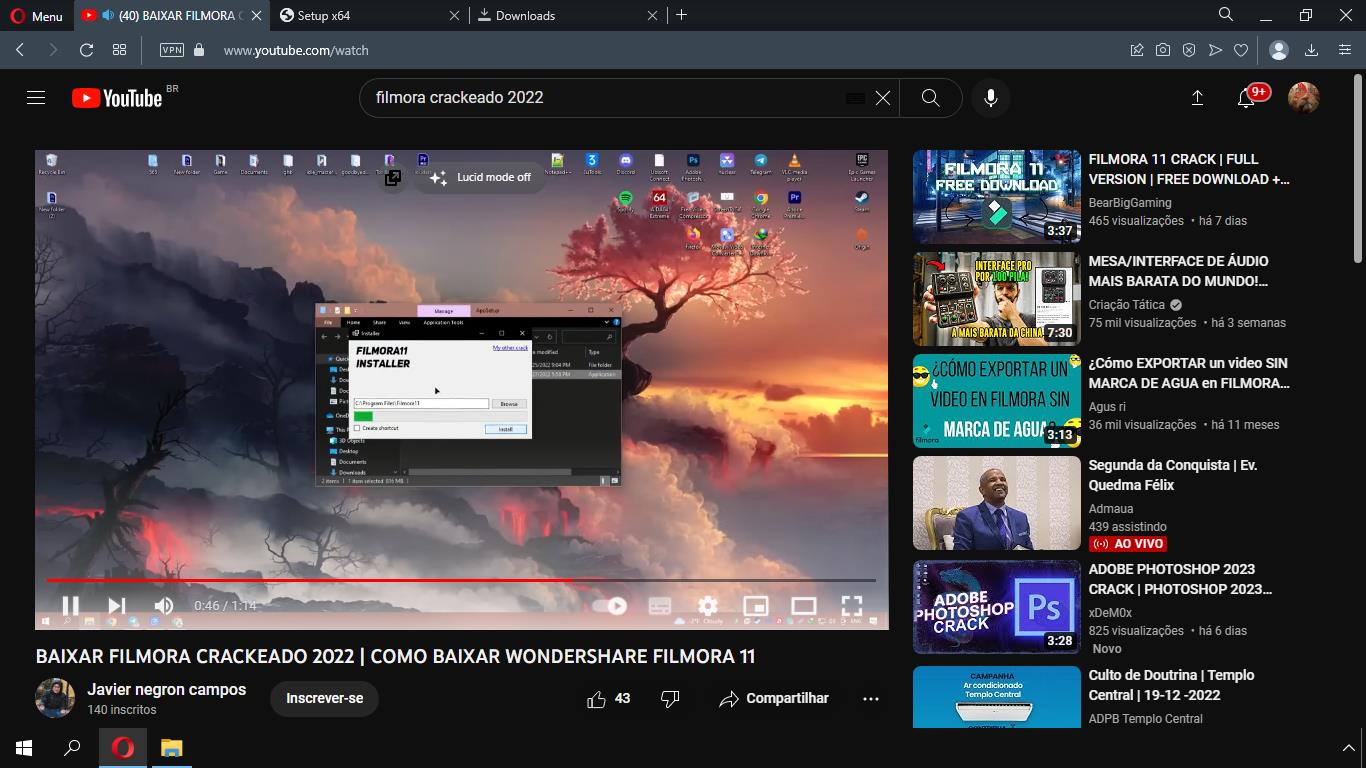Expand the taskbar hidden icons chevron

pyautogui.click(x=1348, y=748)
